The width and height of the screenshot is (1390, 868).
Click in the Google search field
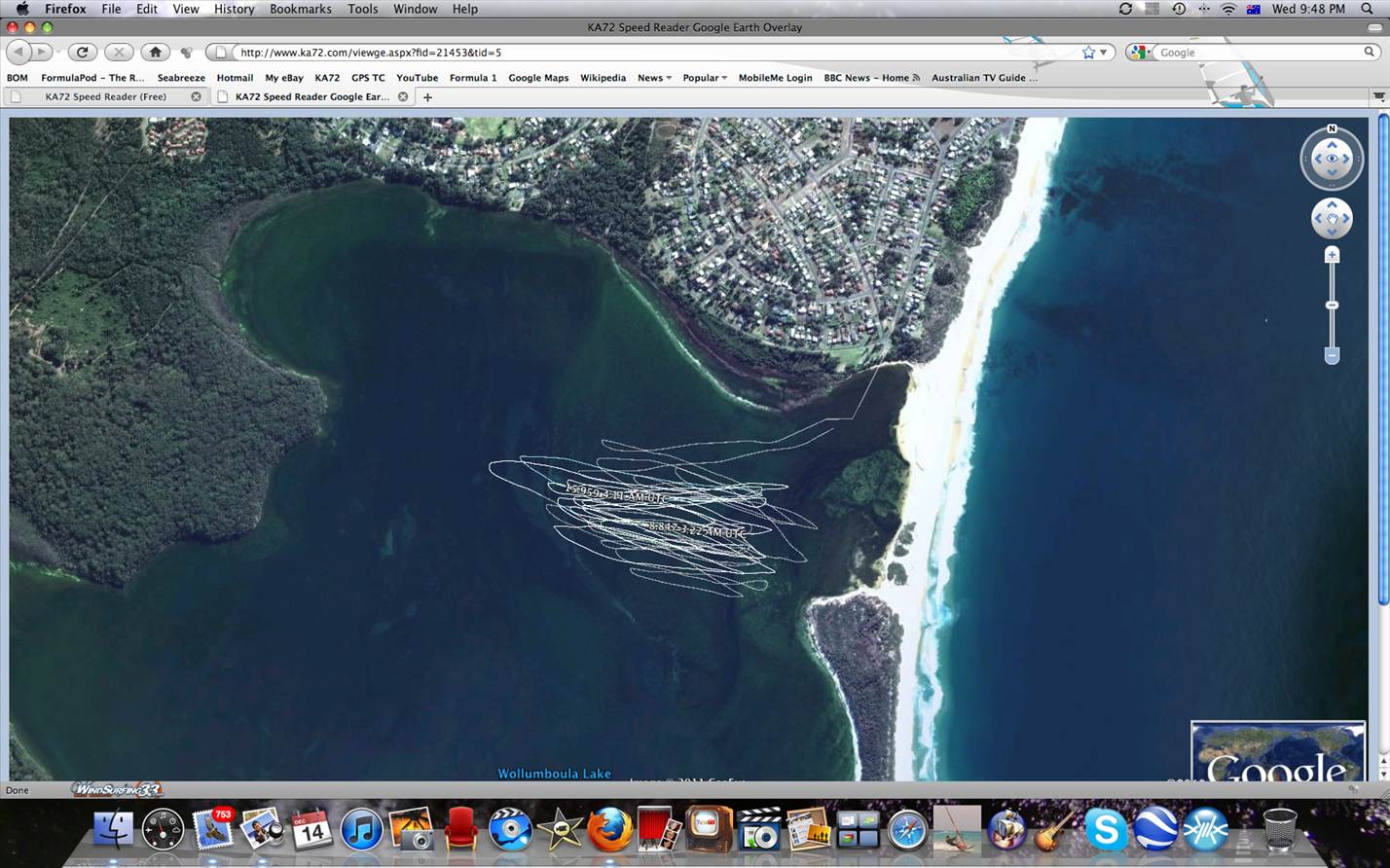pos(1256,53)
